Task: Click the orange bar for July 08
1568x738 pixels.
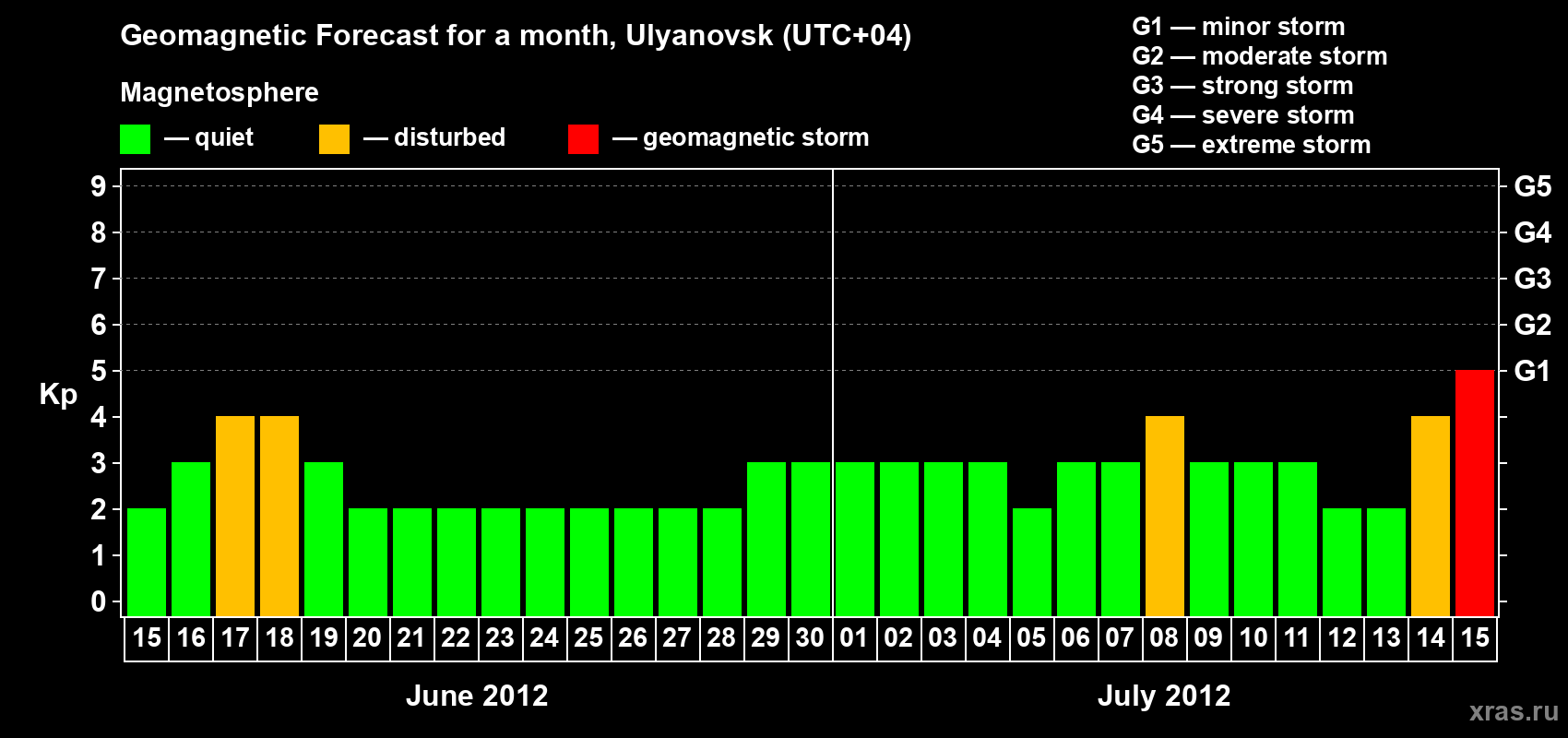Action: click(1165, 516)
